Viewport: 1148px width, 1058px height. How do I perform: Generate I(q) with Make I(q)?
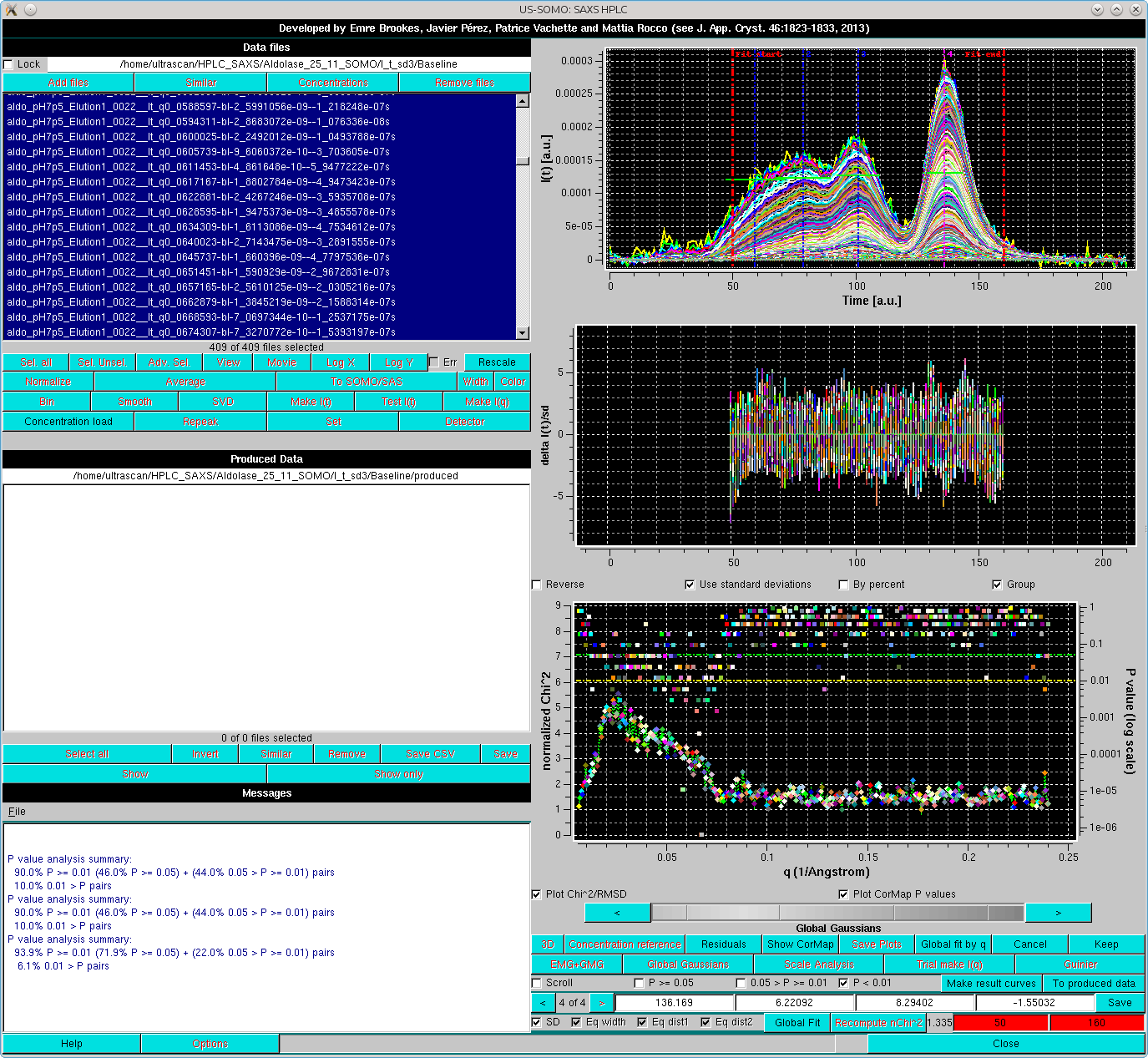pyautogui.click(x=488, y=402)
